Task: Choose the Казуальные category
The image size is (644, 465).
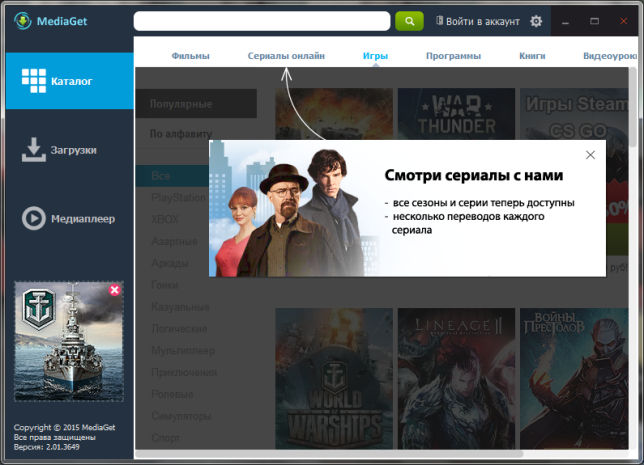Action: [x=180, y=307]
